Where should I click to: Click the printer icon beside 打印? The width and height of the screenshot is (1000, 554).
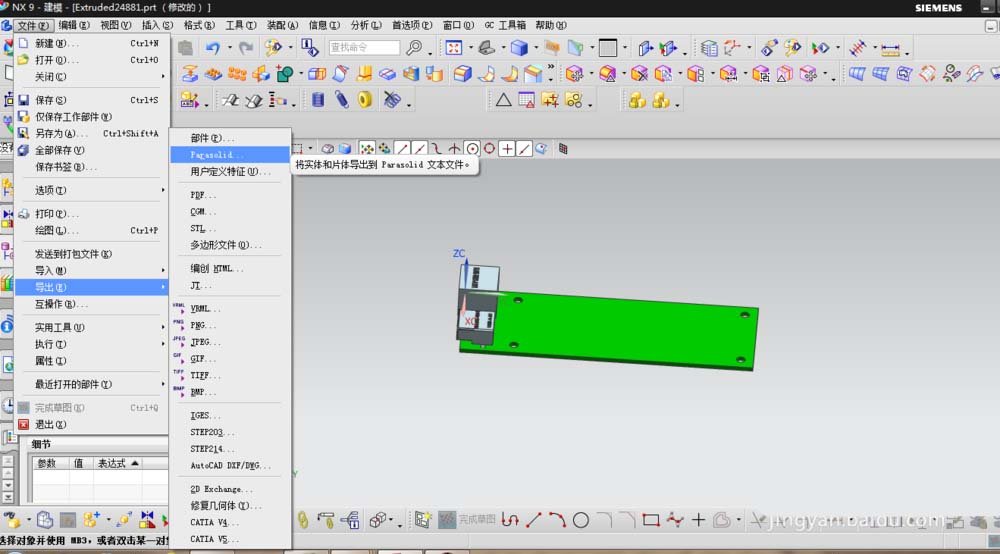[24, 214]
